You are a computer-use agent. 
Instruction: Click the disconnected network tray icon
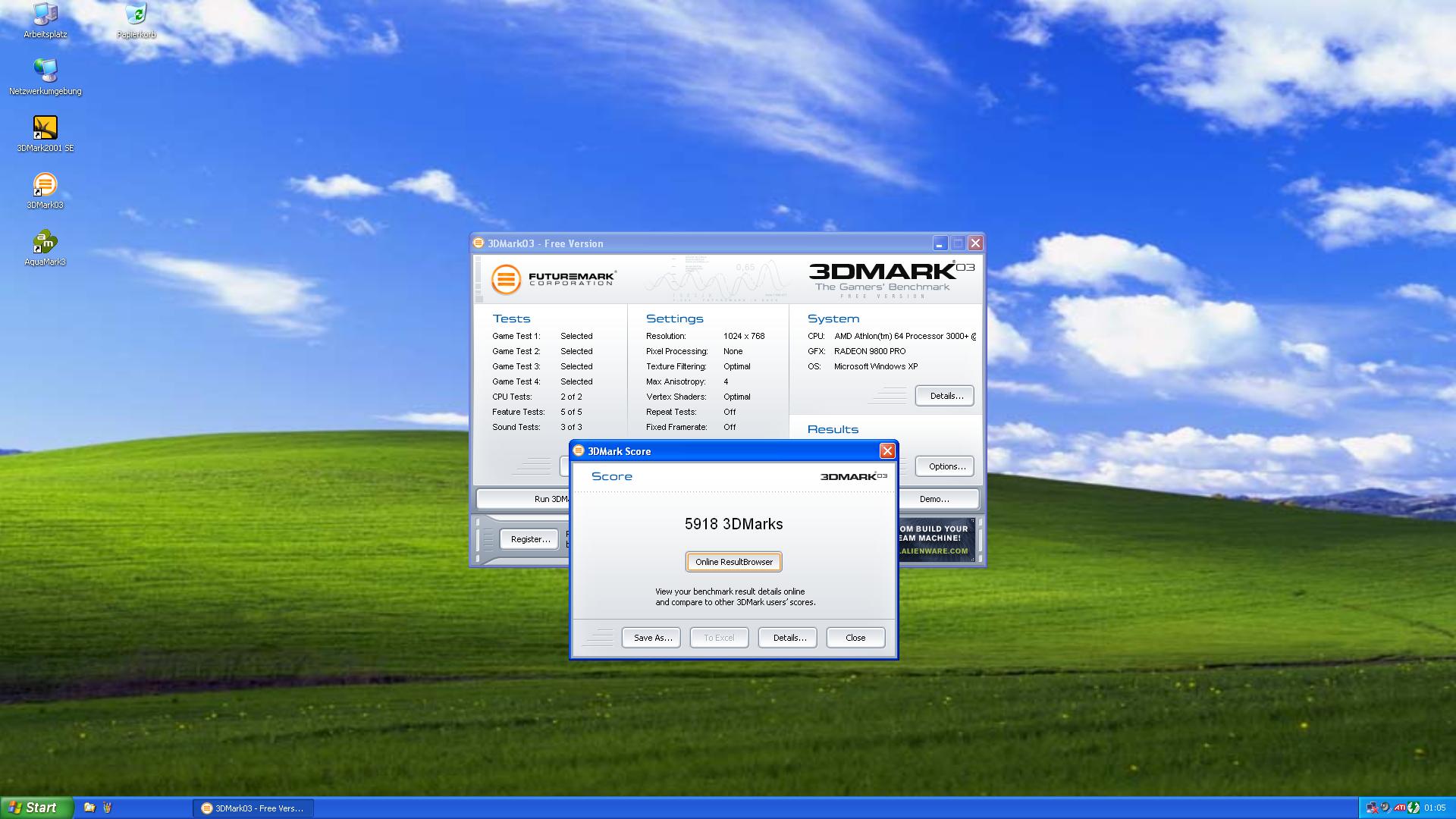(1373, 808)
